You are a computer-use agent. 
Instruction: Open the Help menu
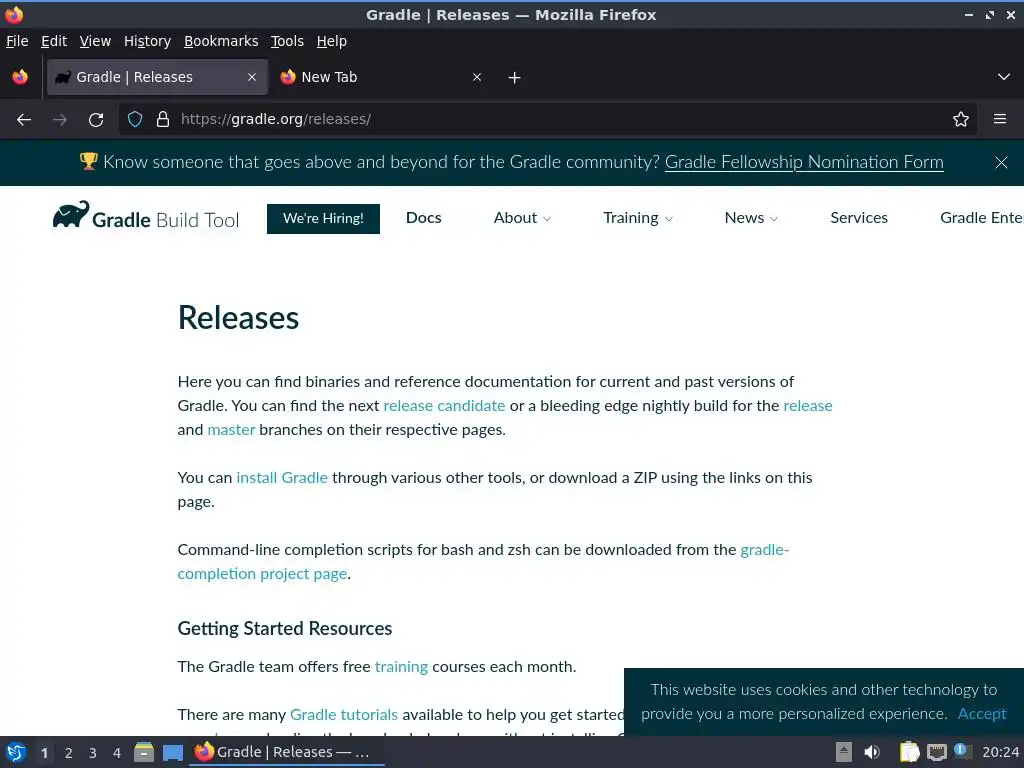tap(332, 41)
